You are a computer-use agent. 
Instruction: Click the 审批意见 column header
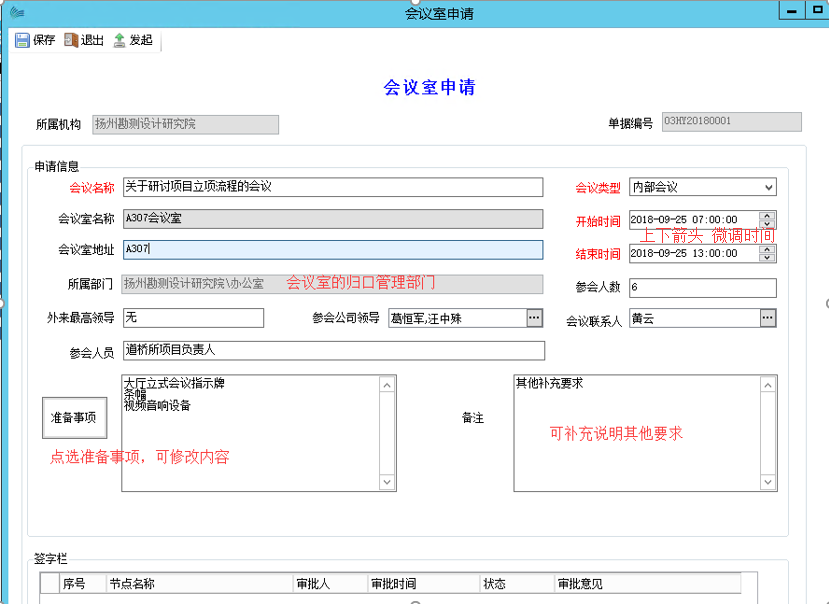coord(648,584)
